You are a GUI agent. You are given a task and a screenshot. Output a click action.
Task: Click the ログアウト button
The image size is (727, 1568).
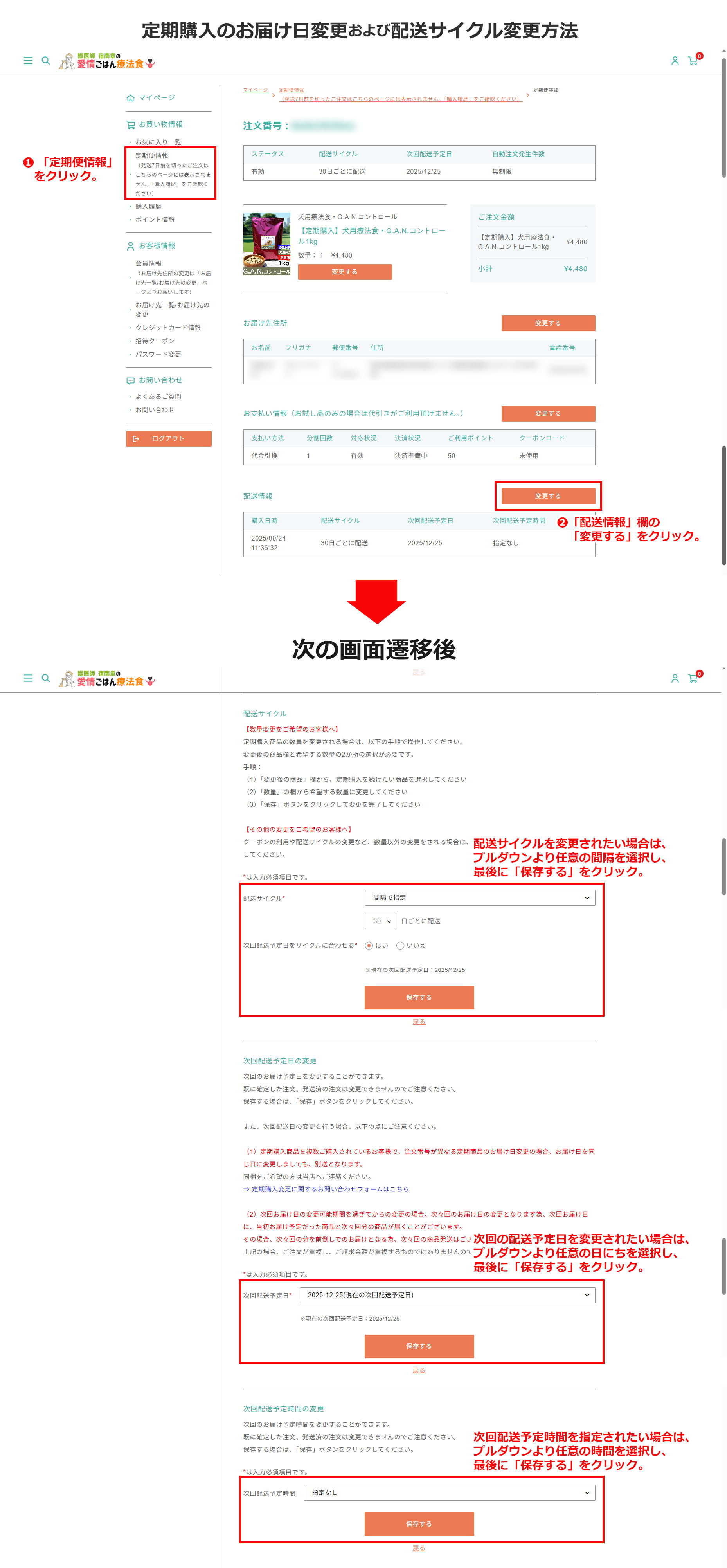click(x=169, y=439)
